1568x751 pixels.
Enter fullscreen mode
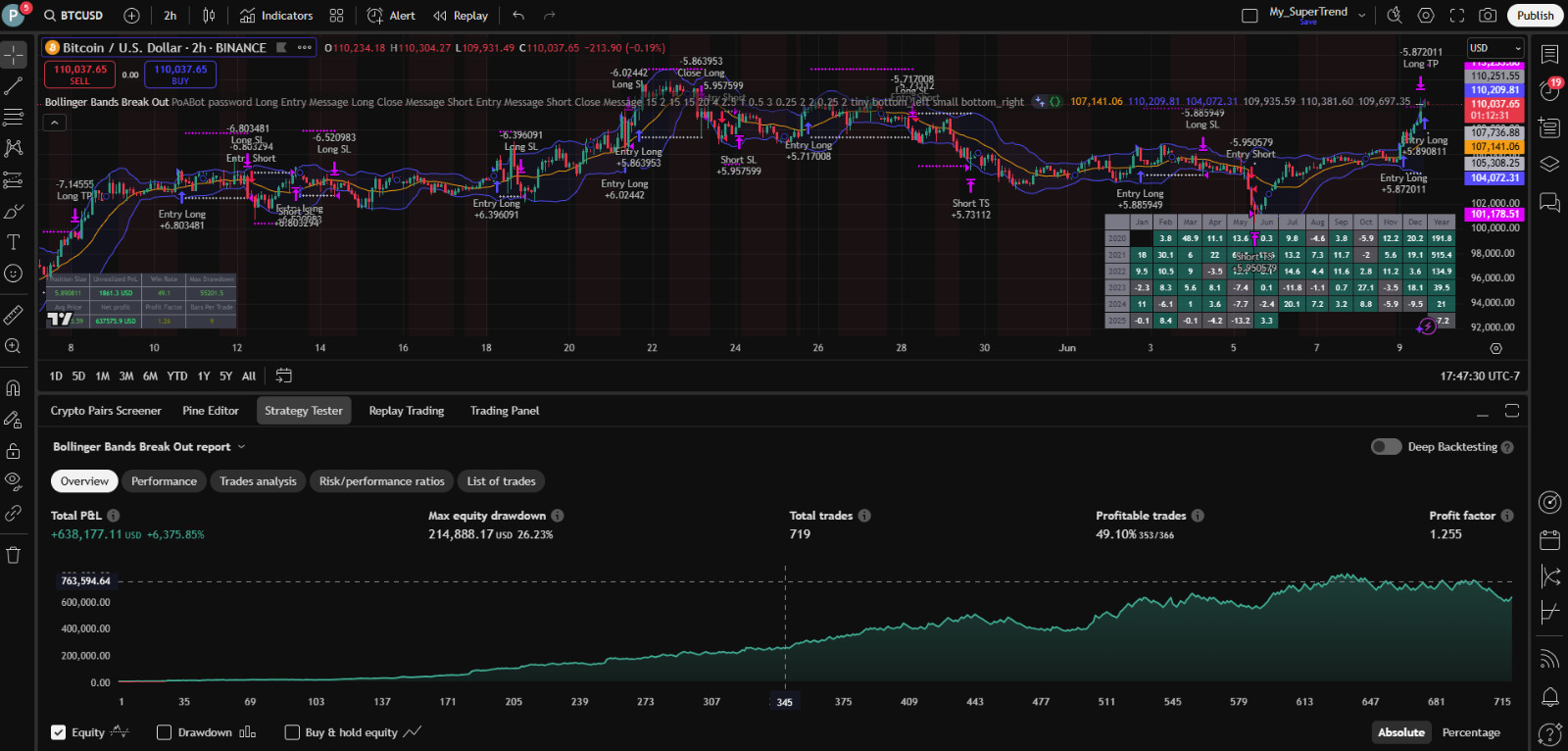pyautogui.click(x=1457, y=16)
